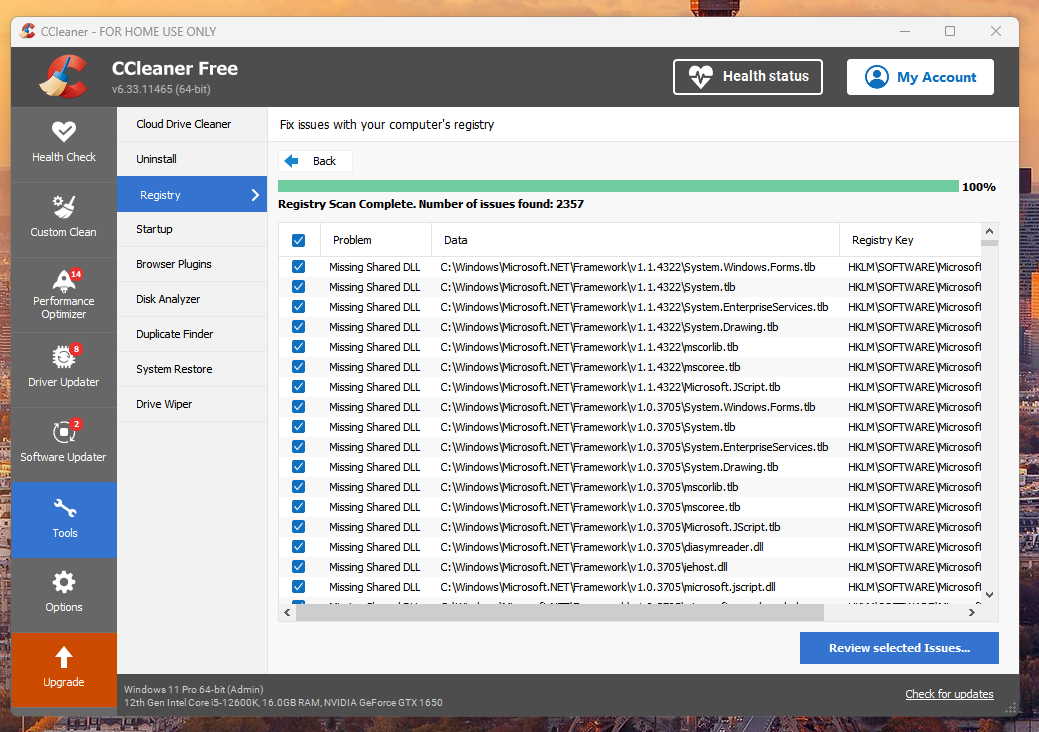Screen dimensions: 1039x732
Task: Open Drive Wiper tool
Action: tap(192, 404)
